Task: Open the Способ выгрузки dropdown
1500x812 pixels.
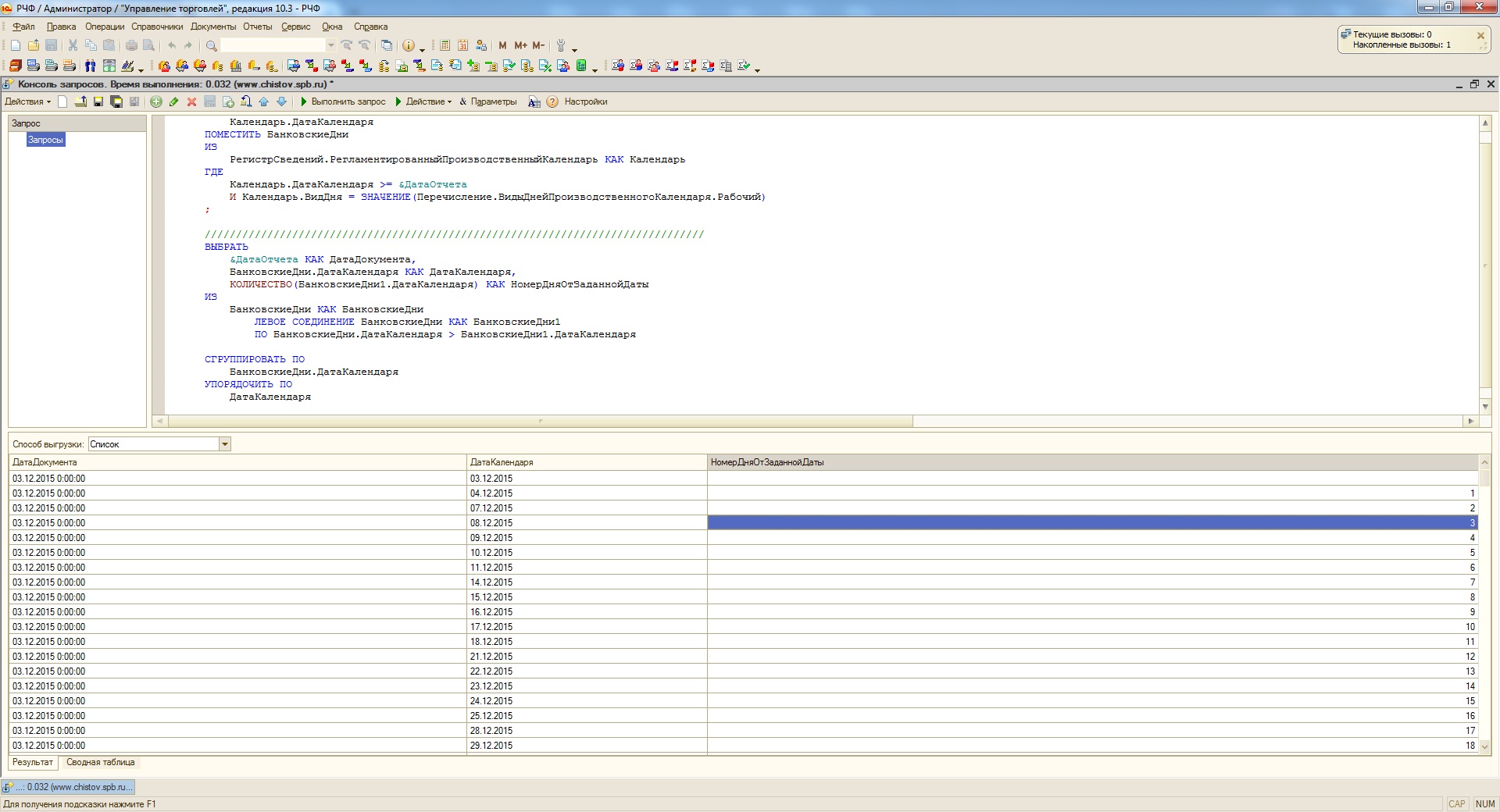Action: click(225, 444)
